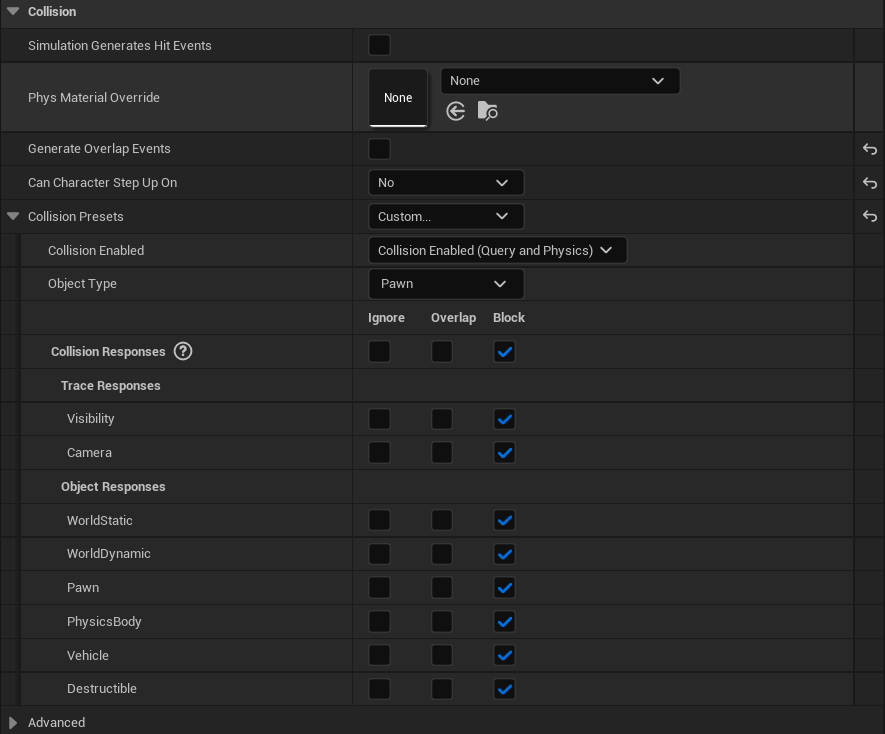Open the Collision Enabled dropdown
The height and width of the screenshot is (734, 885).
497,250
